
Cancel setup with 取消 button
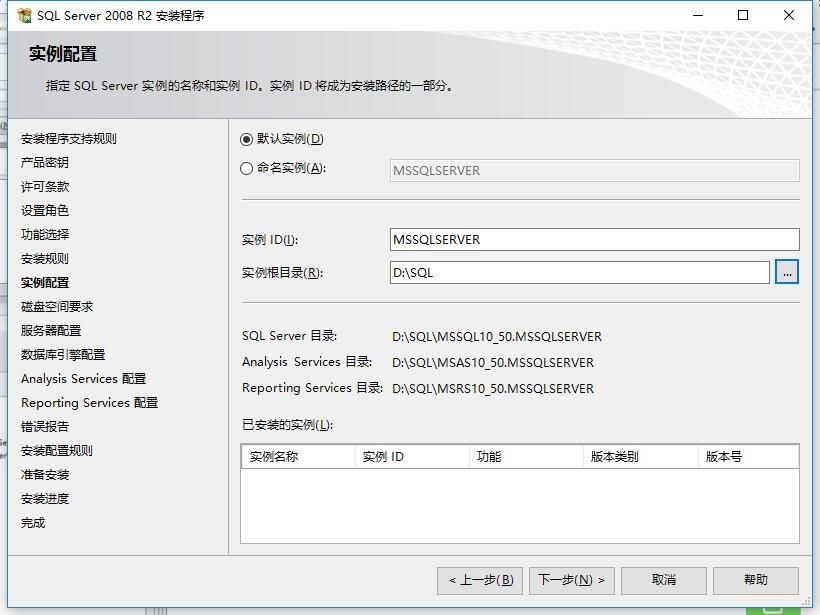(x=664, y=580)
